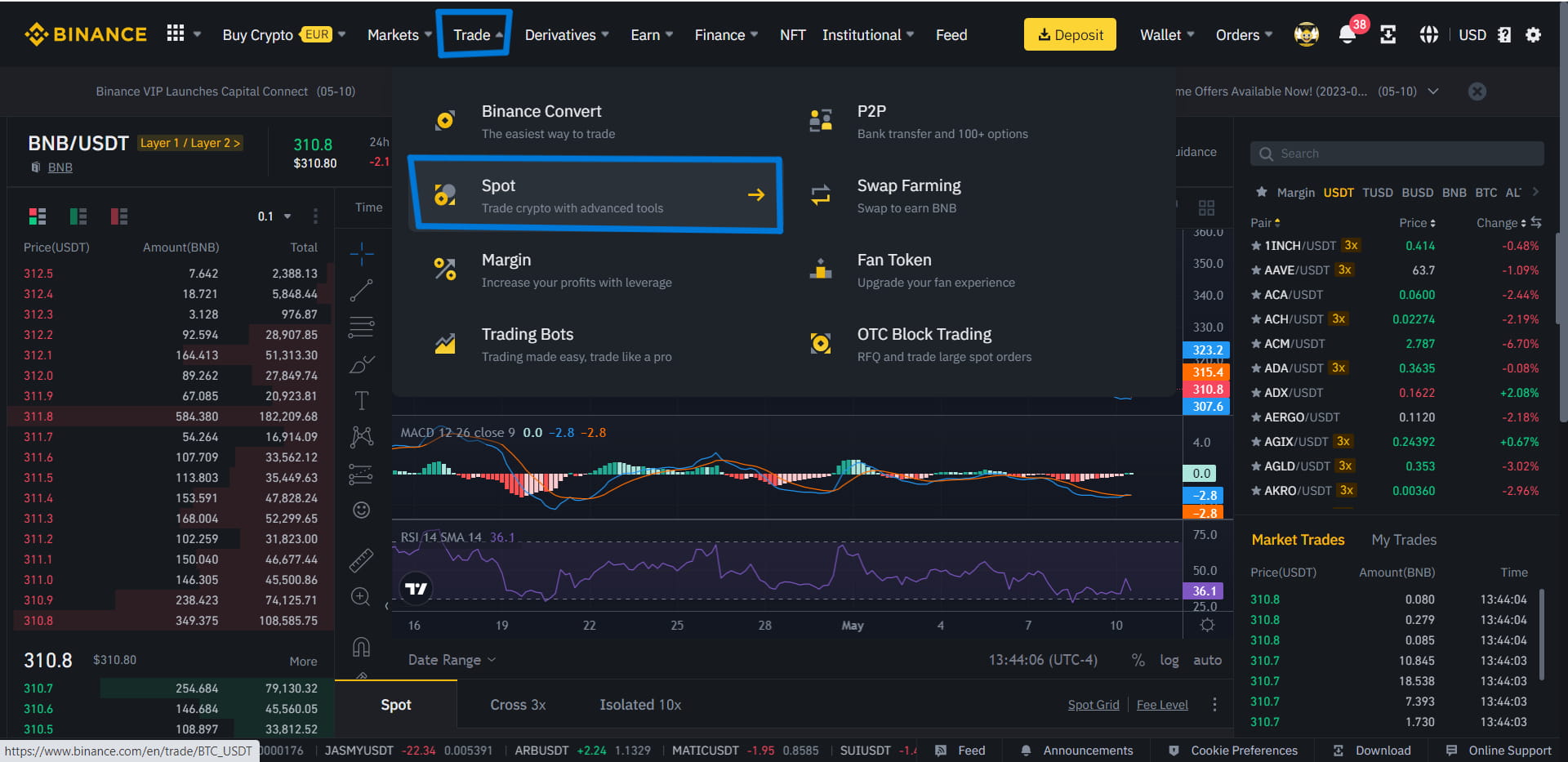Open chart settings gear below price scale
1568x762 pixels.
[x=1207, y=625]
